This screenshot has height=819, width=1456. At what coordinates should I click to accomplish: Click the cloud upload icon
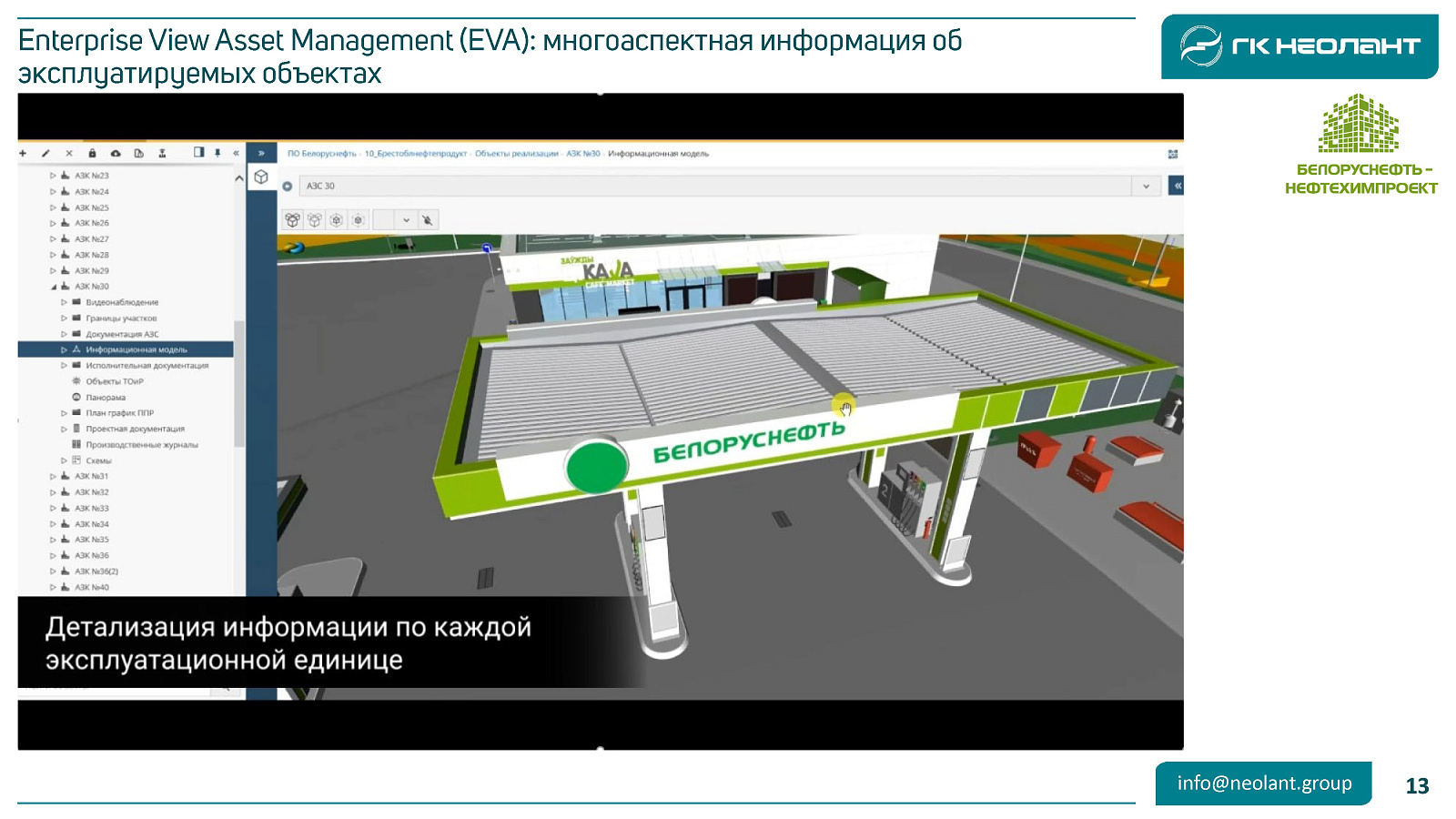tap(116, 154)
